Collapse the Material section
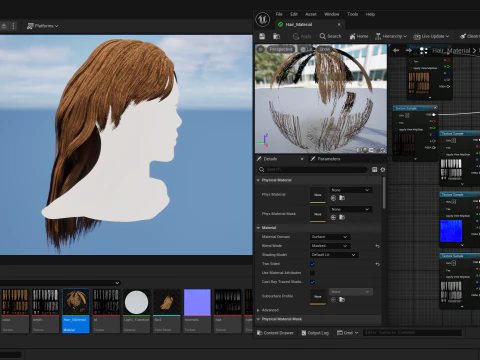480x360 pixels. [258, 228]
